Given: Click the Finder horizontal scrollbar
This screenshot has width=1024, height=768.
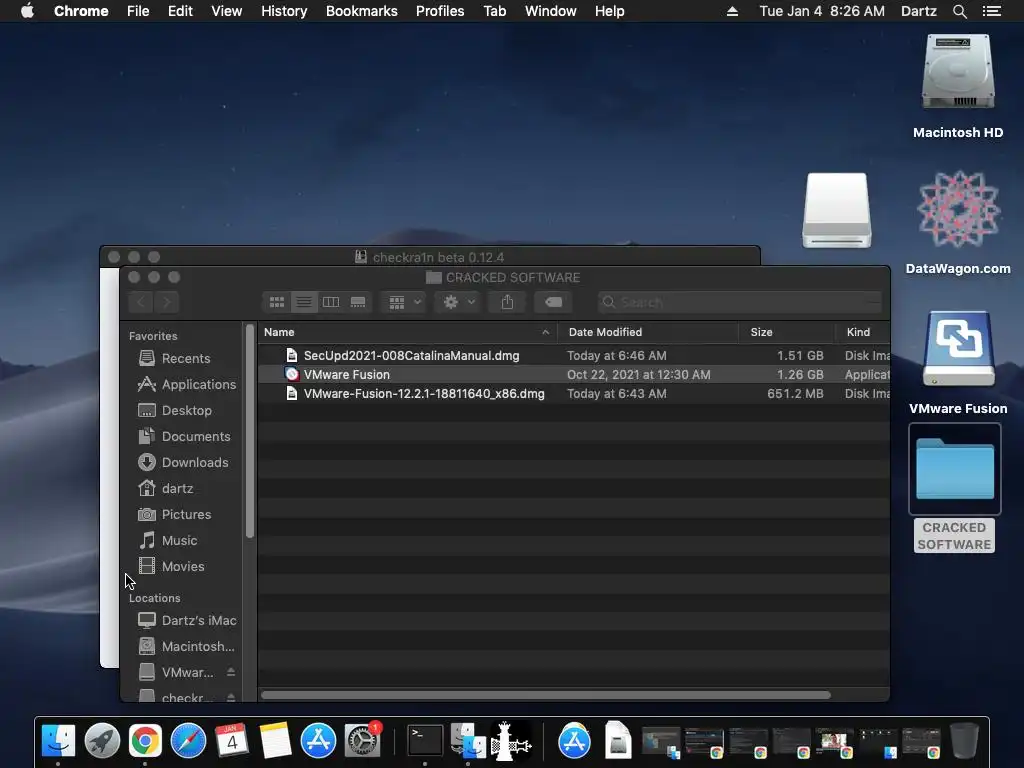Looking at the screenshot, I should point(545,695).
